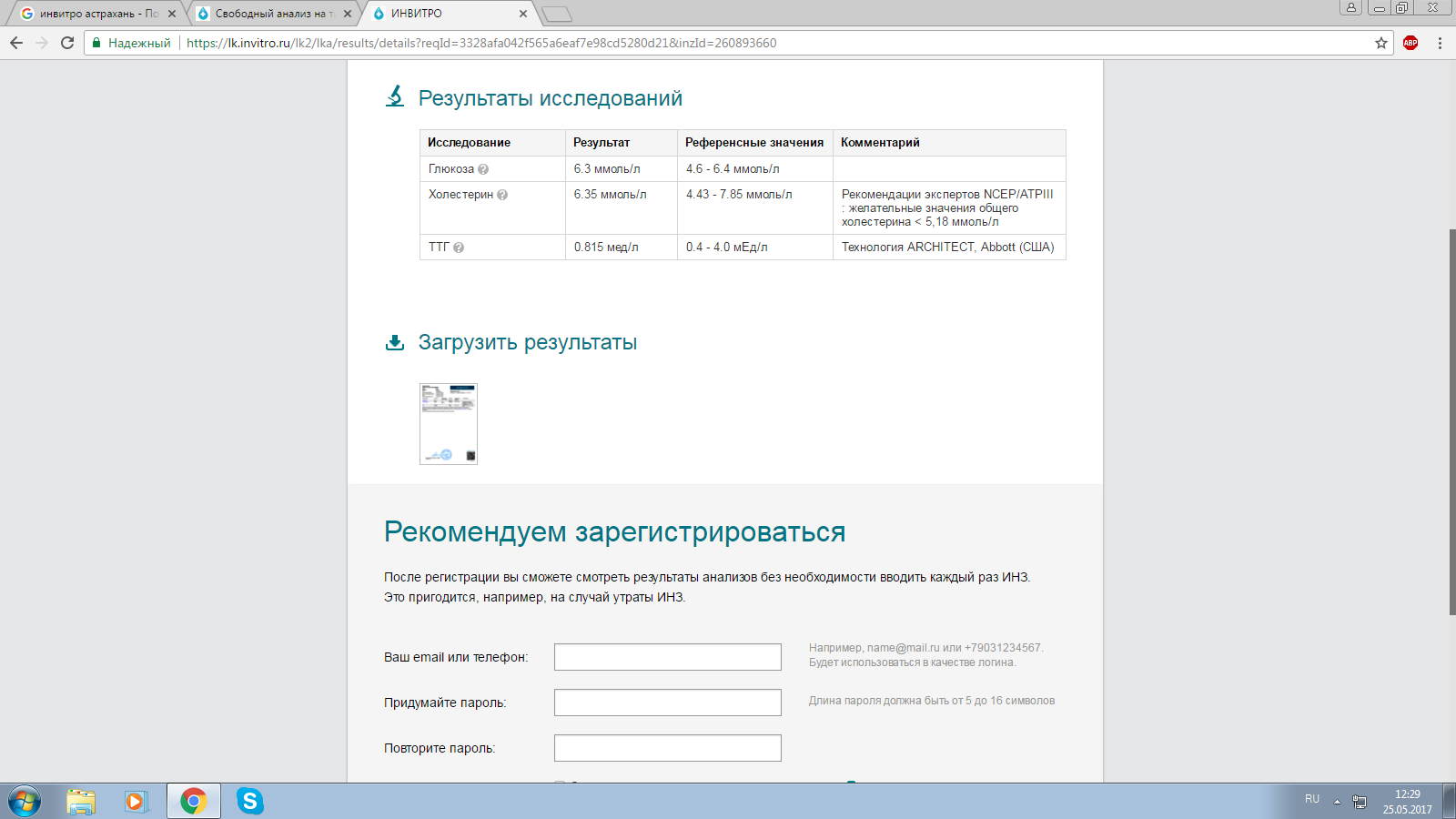Open the Chrome three-dot menu
The image size is (1456, 819).
[1440, 43]
